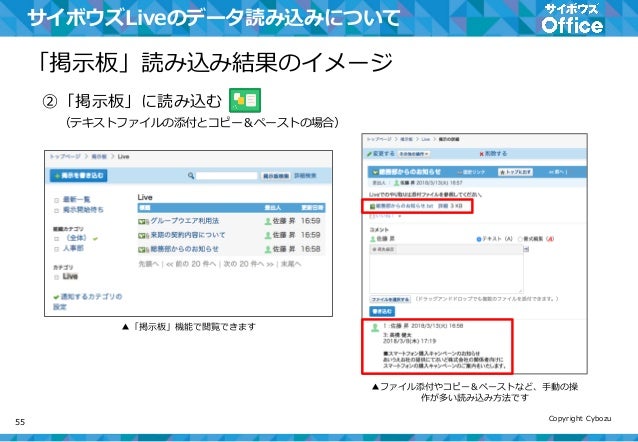Screen dimensions: 638x442
Task: Click the 16:59 time in the second topic row
Action: coord(310,235)
